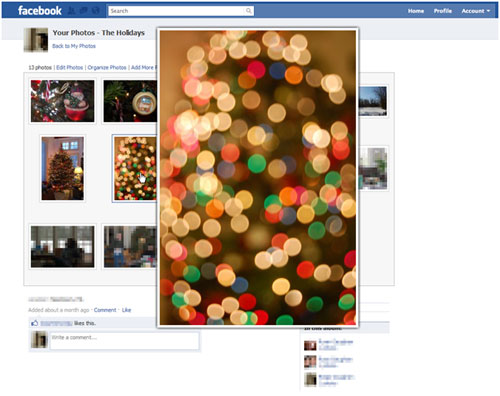Open the Organize Photos link
Image resolution: width=500 pixels, height=396 pixels.
coord(107,67)
